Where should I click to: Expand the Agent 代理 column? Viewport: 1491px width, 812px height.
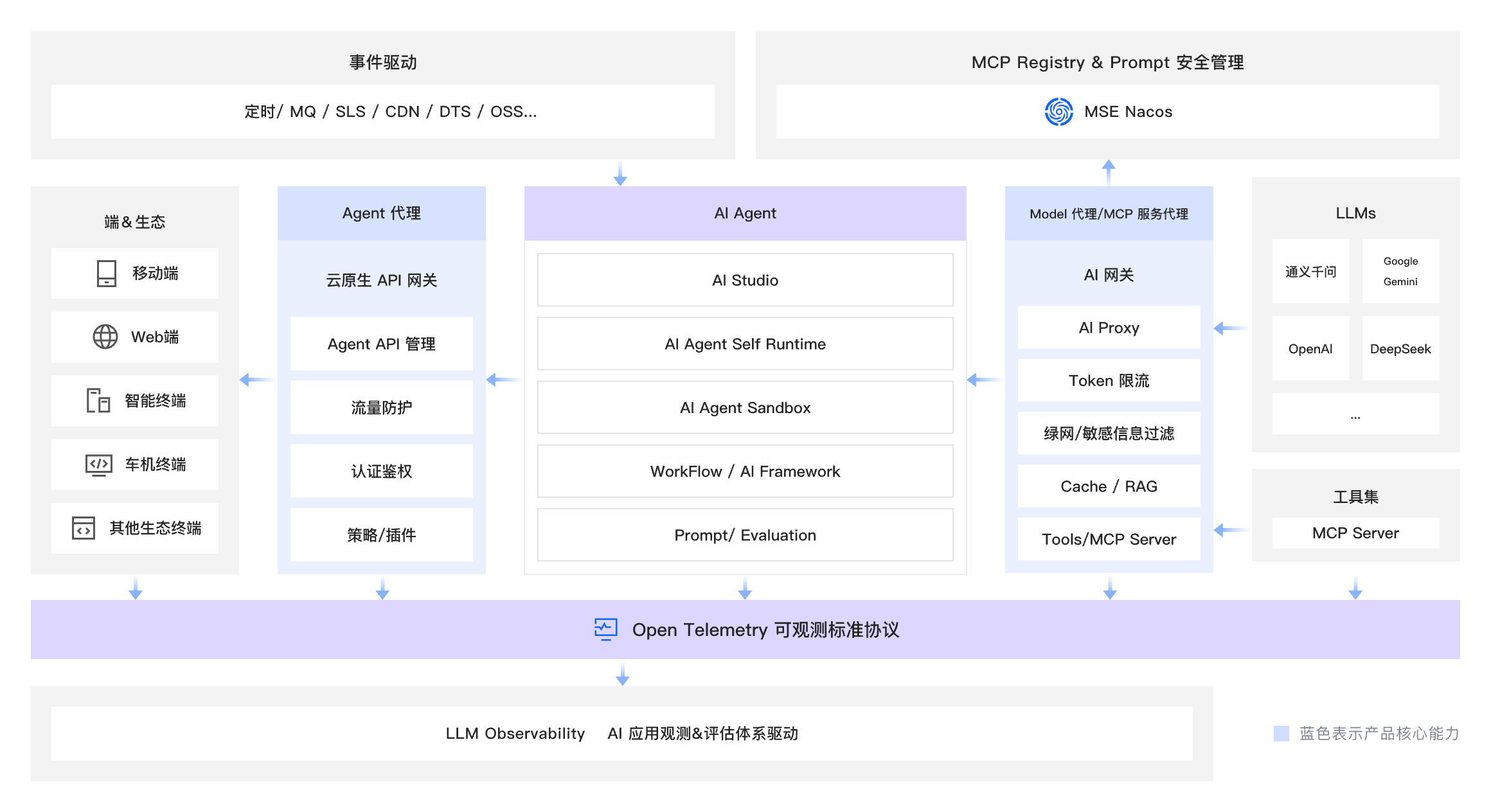pyautogui.click(x=381, y=213)
